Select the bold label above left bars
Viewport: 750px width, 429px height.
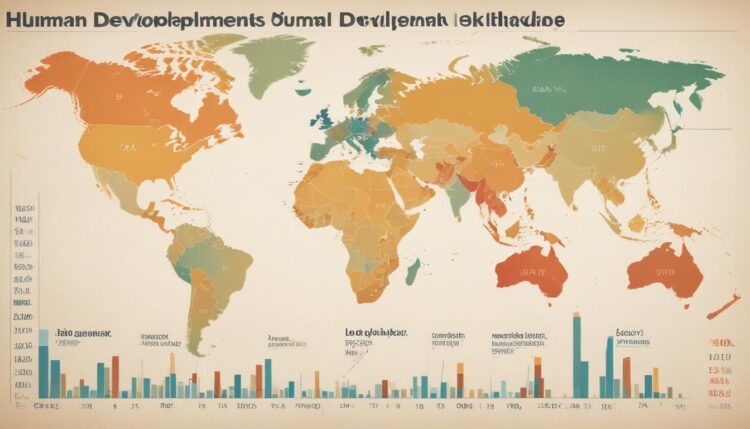point(82,331)
